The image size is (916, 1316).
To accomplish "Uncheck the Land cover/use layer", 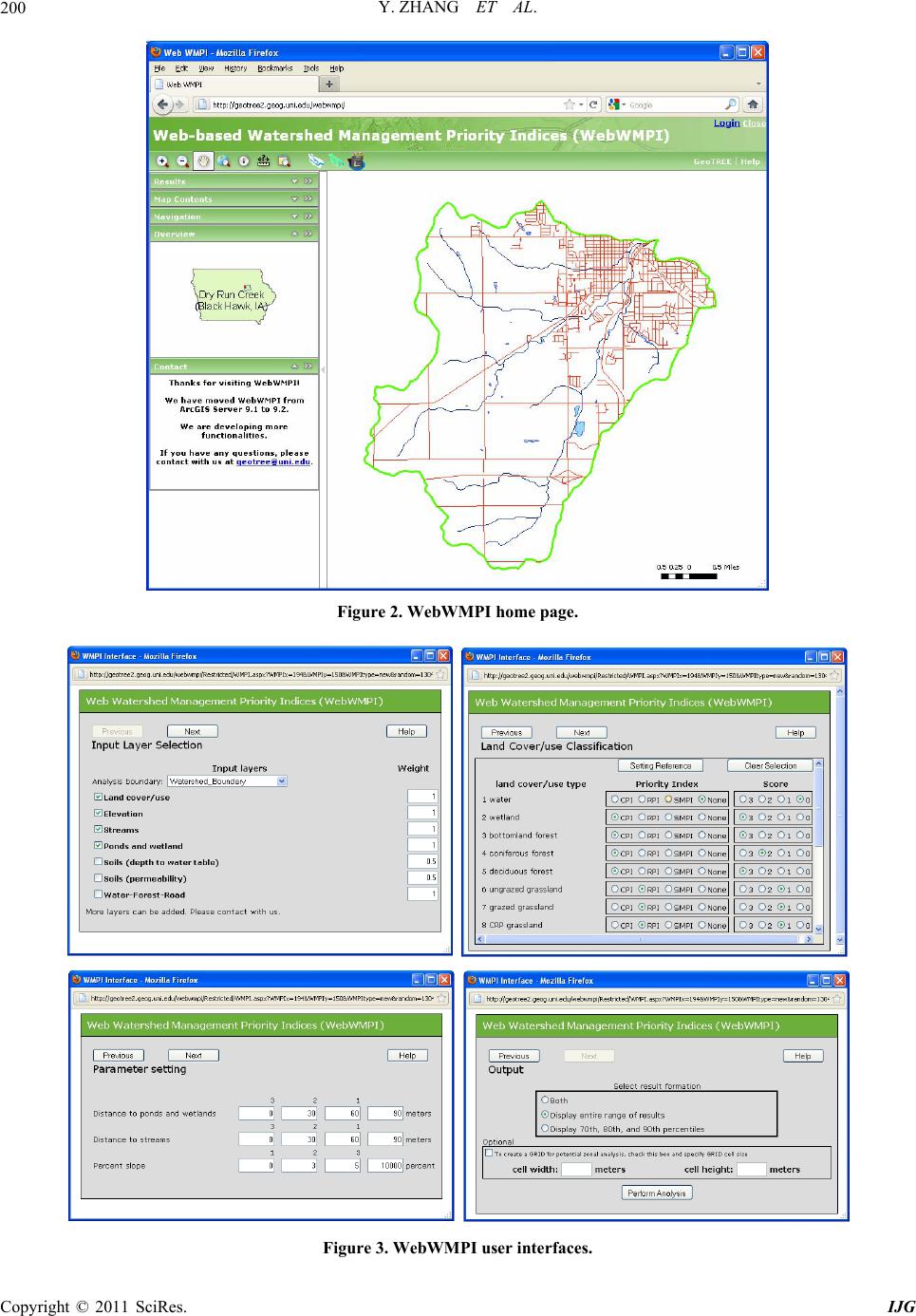I will [x=98, y=798].
